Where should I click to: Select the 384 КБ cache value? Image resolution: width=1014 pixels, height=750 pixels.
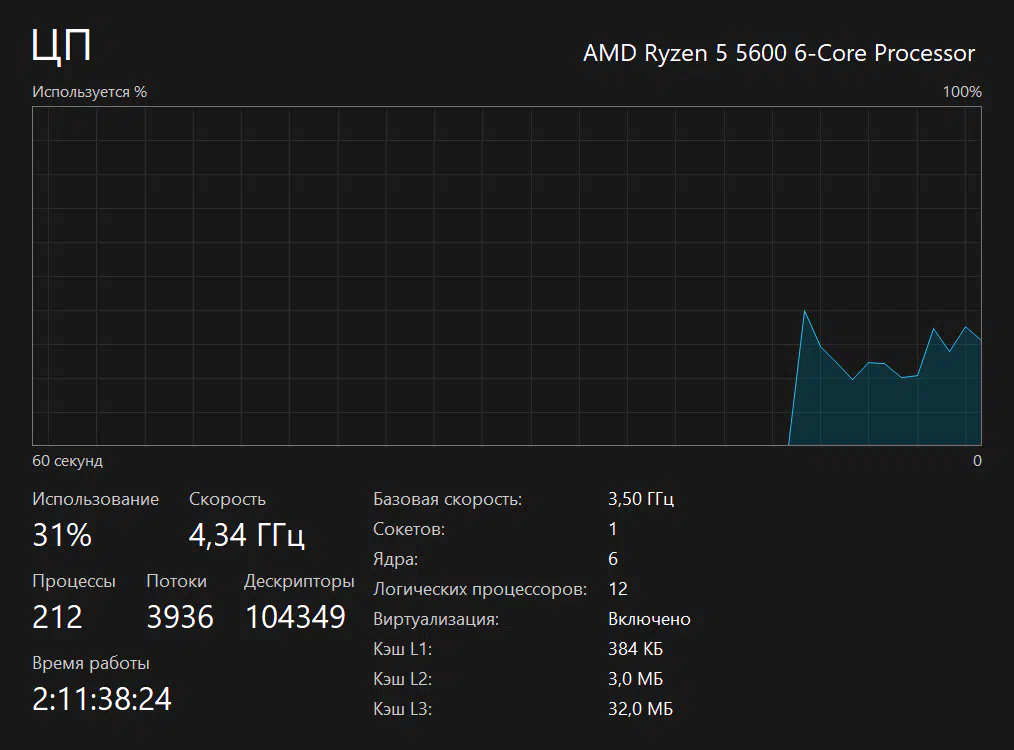coord(635,649)
